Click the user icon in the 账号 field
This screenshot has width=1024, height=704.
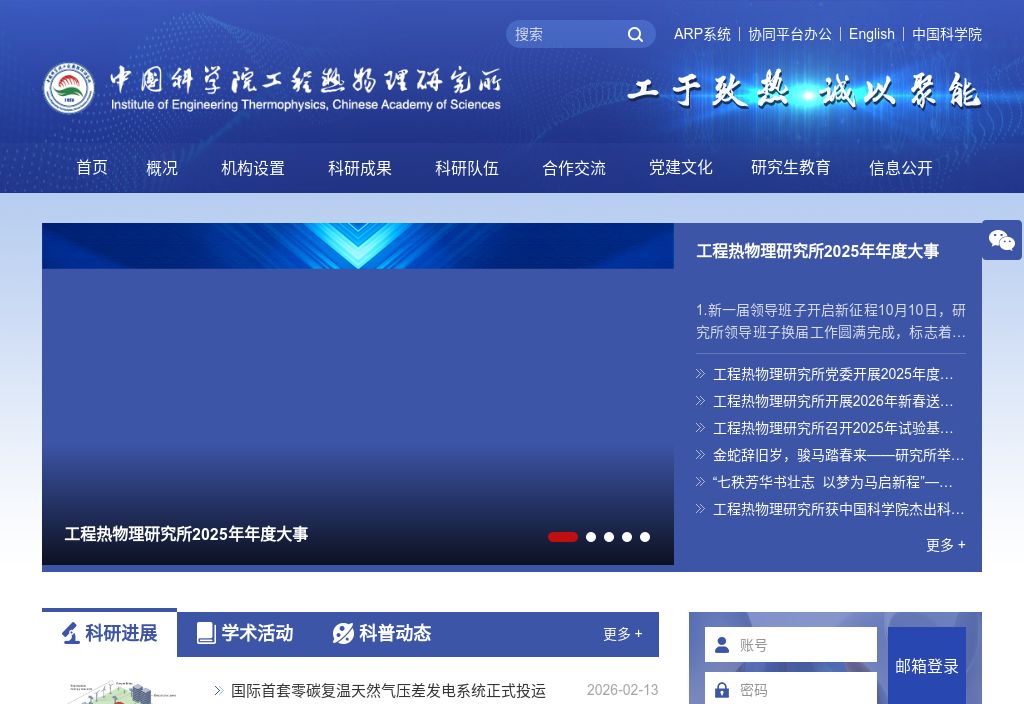722,644
